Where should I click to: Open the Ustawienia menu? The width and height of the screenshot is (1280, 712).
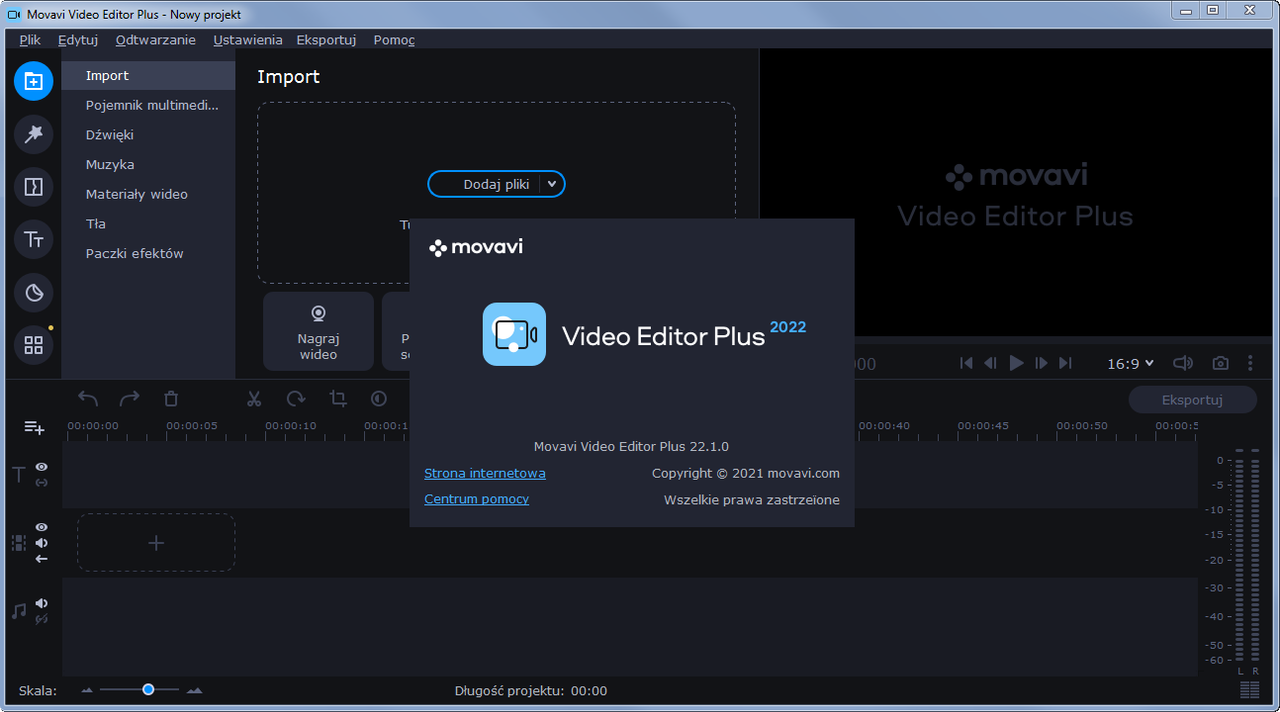tap(248, 40)
